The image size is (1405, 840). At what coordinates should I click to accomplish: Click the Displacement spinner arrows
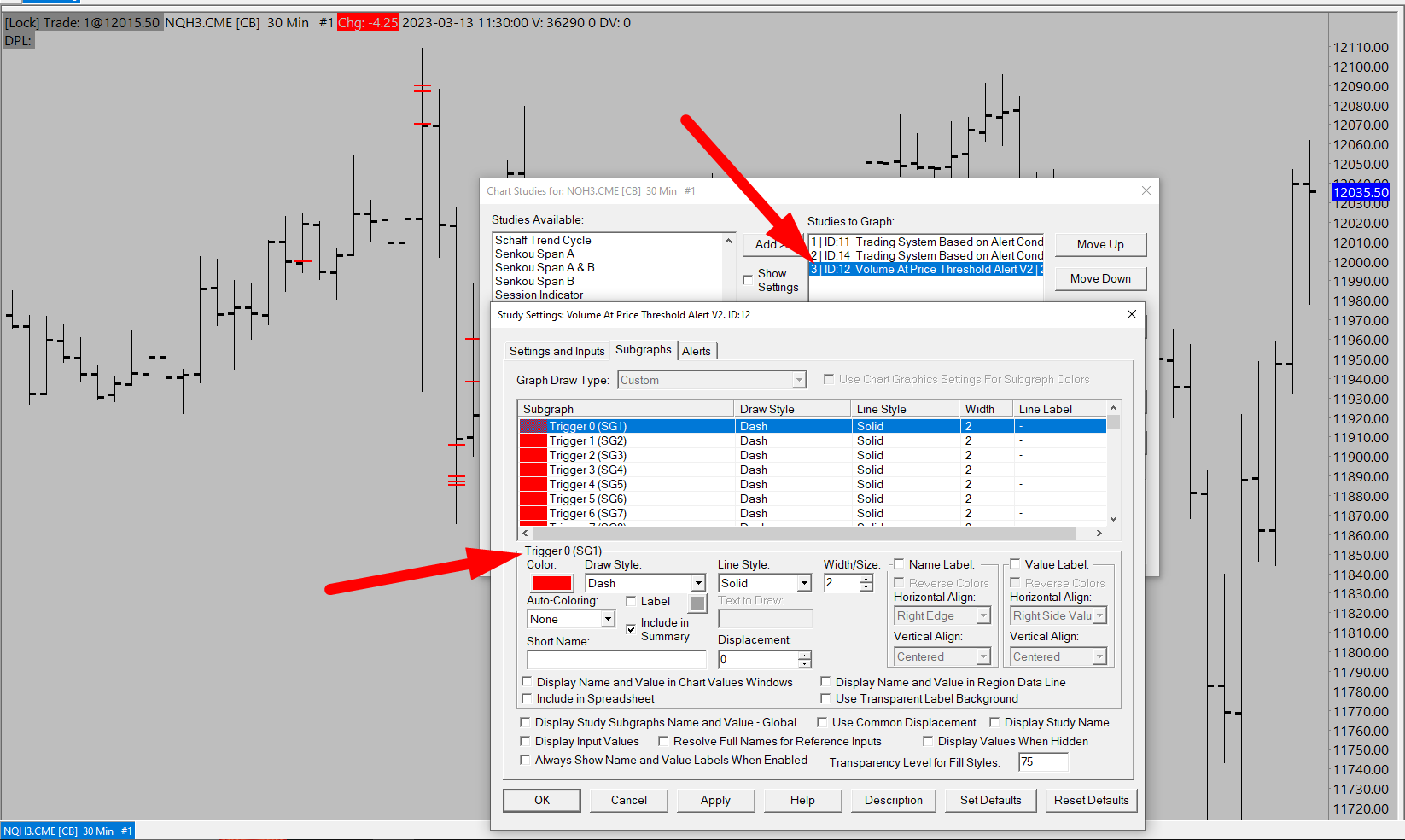805,659
